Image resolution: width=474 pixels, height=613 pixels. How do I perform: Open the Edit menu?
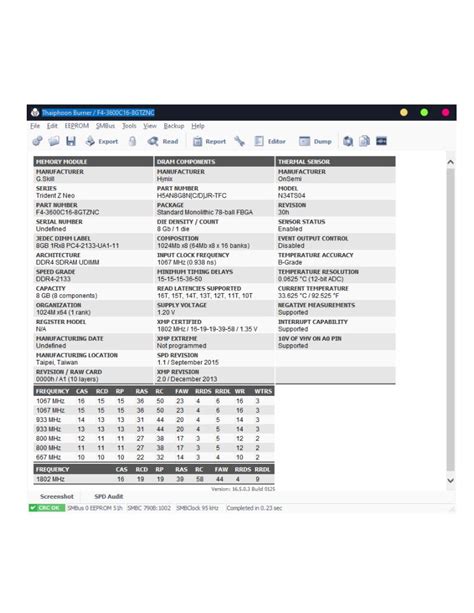[52, 126]
